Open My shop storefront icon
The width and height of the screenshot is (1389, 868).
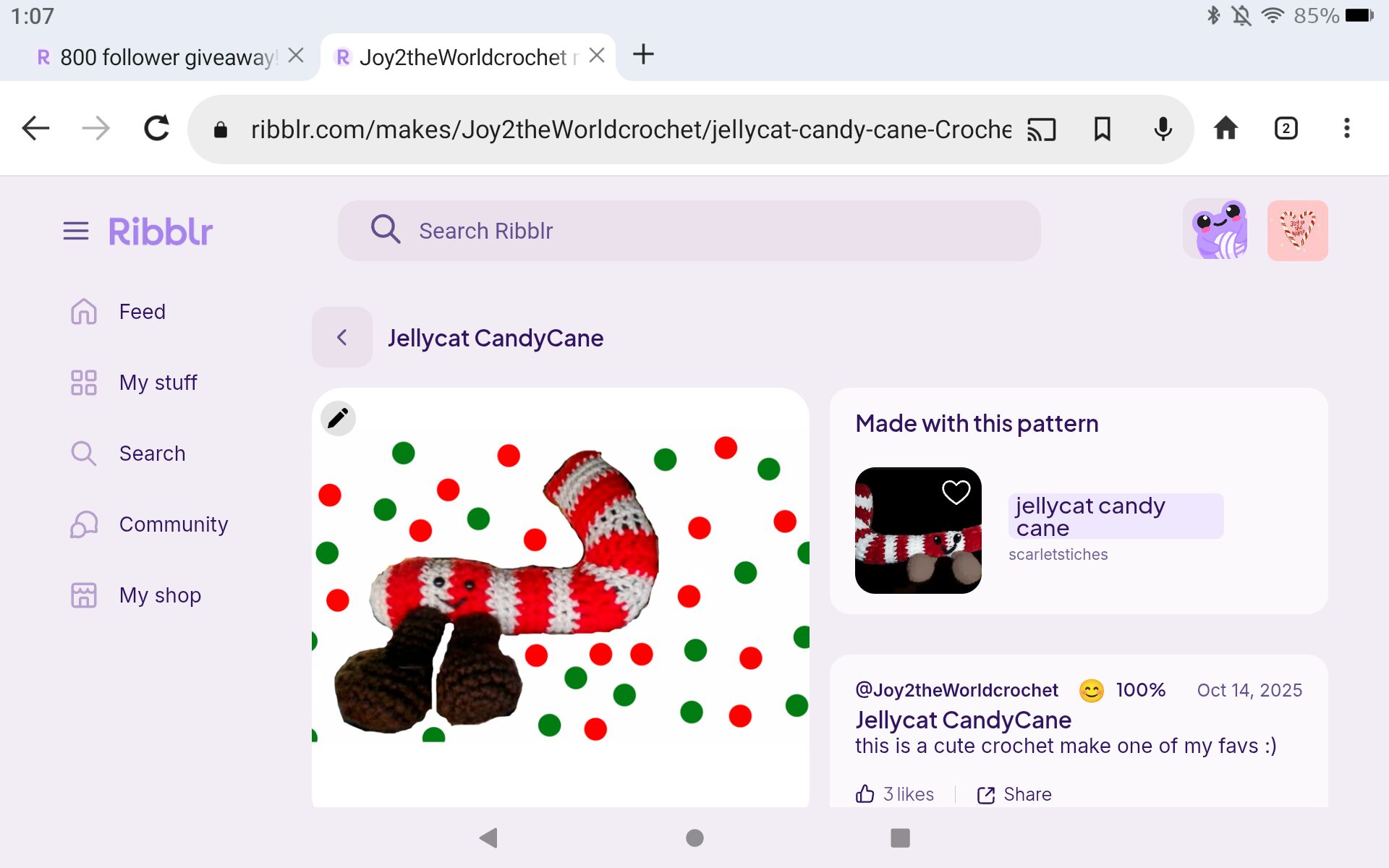click(84, 595)
